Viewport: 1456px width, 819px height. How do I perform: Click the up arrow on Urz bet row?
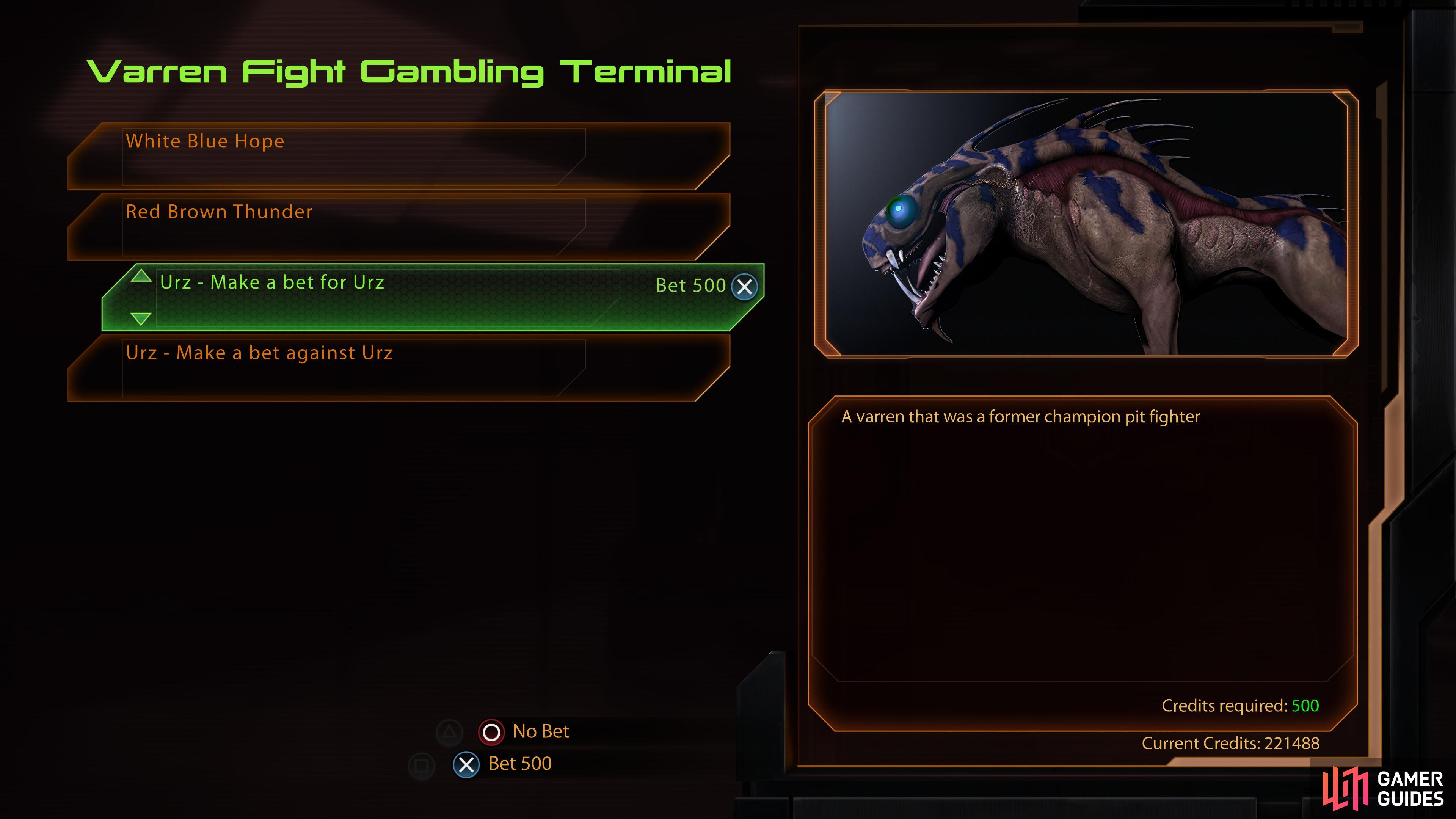click(x=141, y=276)
